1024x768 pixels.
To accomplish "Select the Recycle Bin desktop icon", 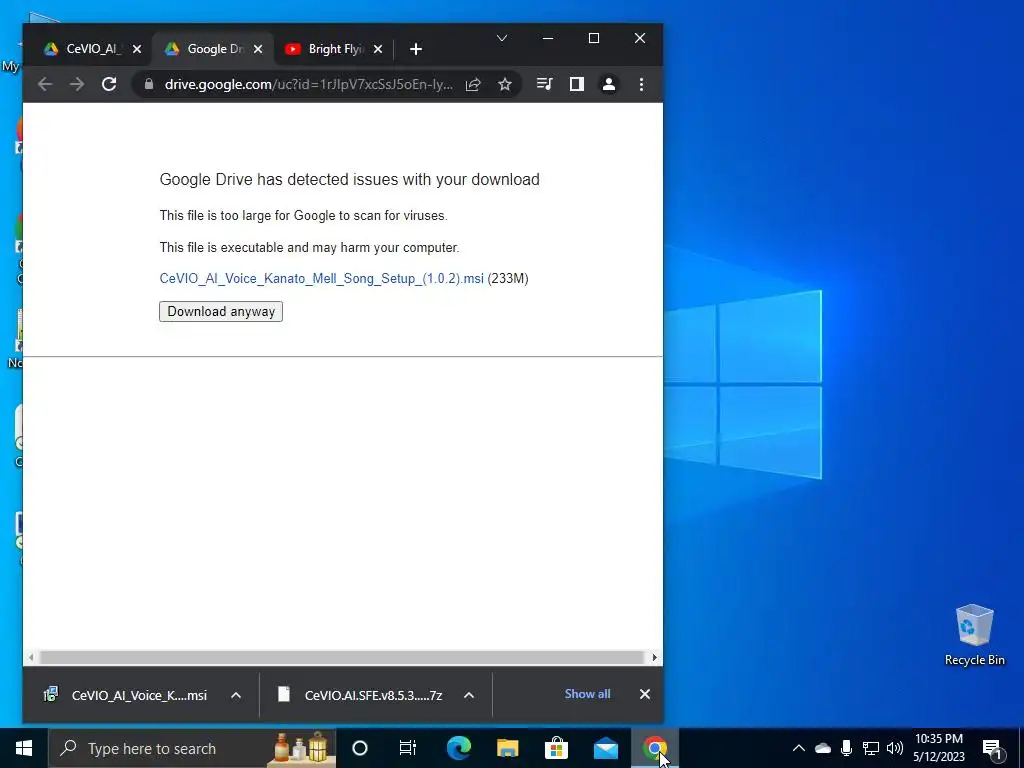I will (x=974, y=635).
